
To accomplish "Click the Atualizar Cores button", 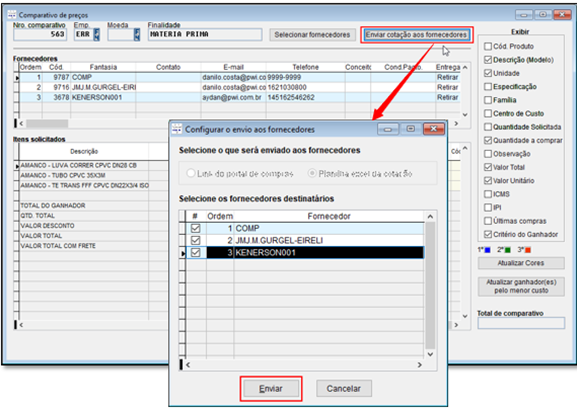I will click(521, 263).
